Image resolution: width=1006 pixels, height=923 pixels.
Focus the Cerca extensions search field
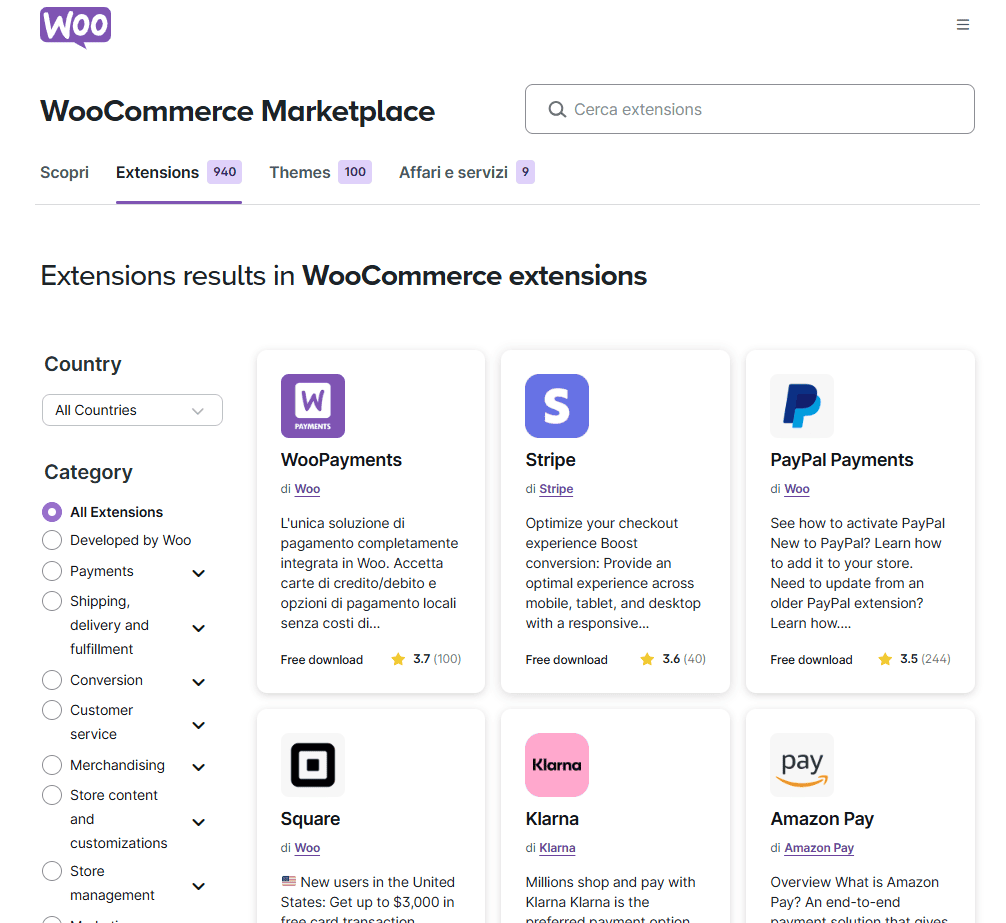(749, 109)
